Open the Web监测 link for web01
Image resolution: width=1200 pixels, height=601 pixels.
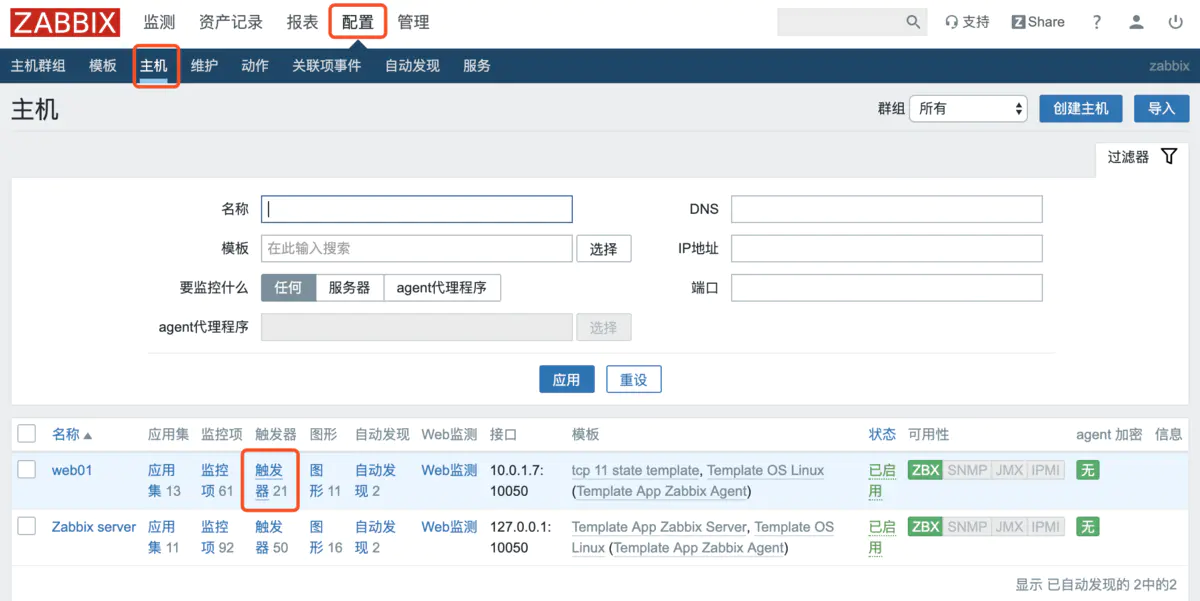(x=449, y=470)
